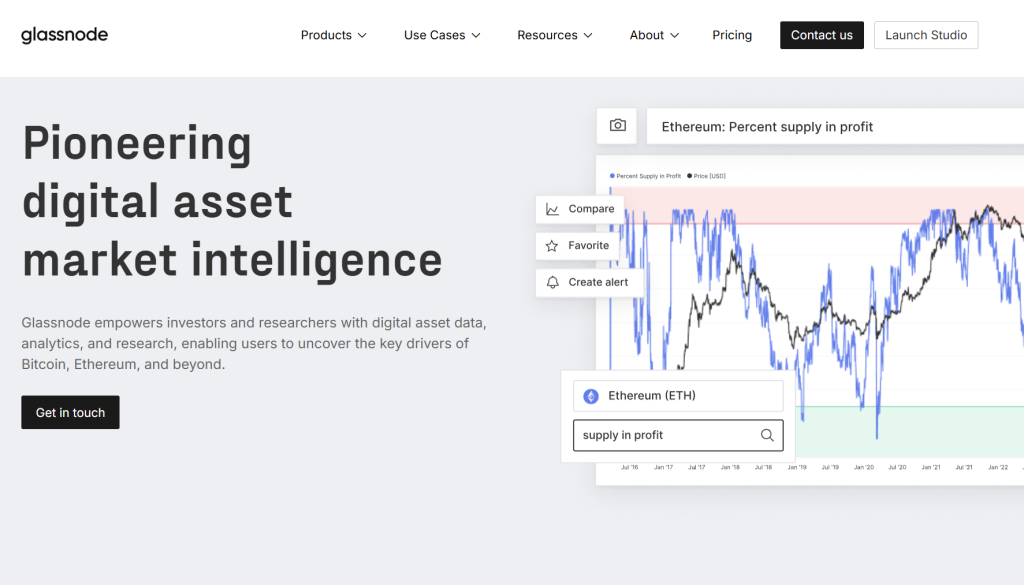Open the Resources dropdown menu
1024x585 pixels.
pyautogui.click(x=554, y=35)
